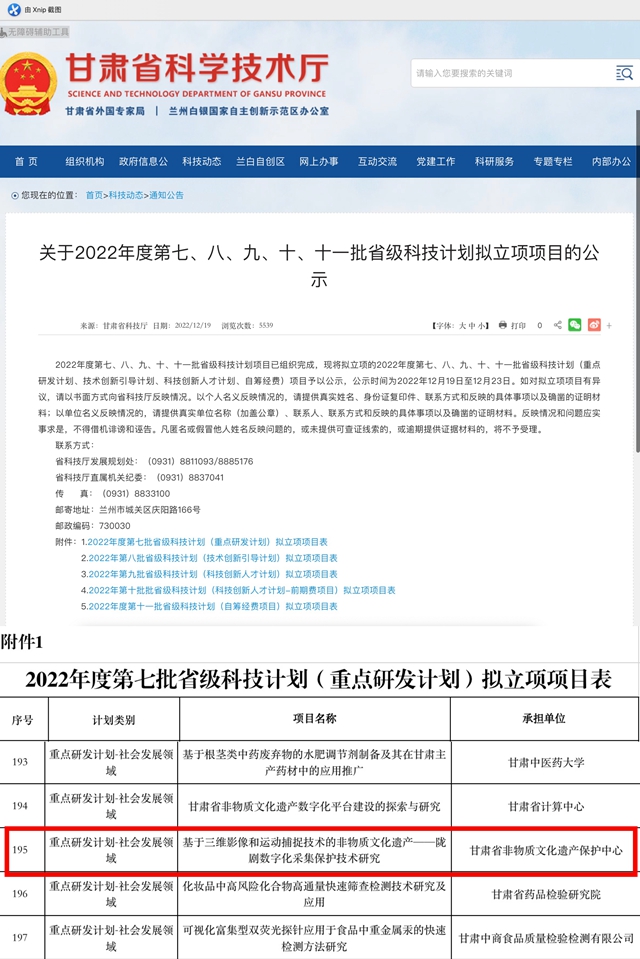
Task: Click the 通知公告 breadcrumb link
Action: pos(166,195)
